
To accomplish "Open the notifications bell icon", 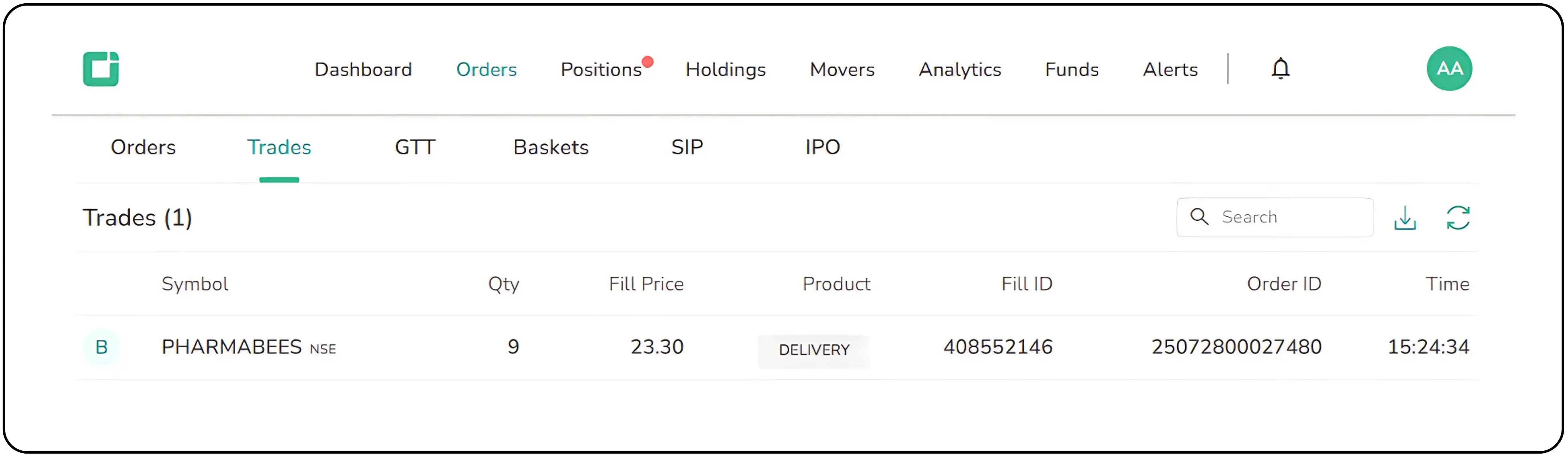I will pos(1280,68).
